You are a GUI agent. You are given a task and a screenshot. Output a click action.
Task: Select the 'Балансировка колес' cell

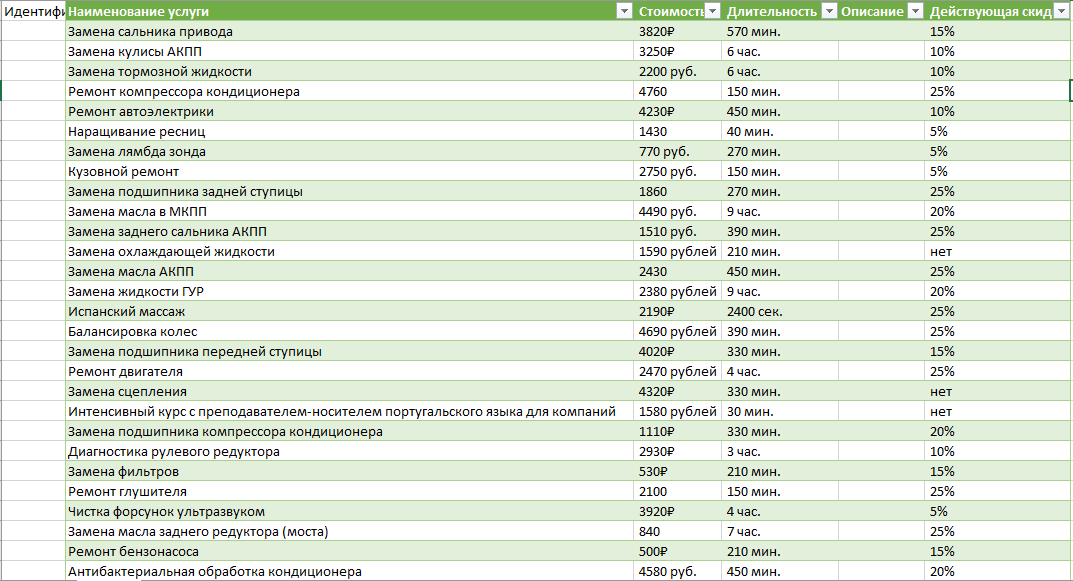[x=350, y=331]
